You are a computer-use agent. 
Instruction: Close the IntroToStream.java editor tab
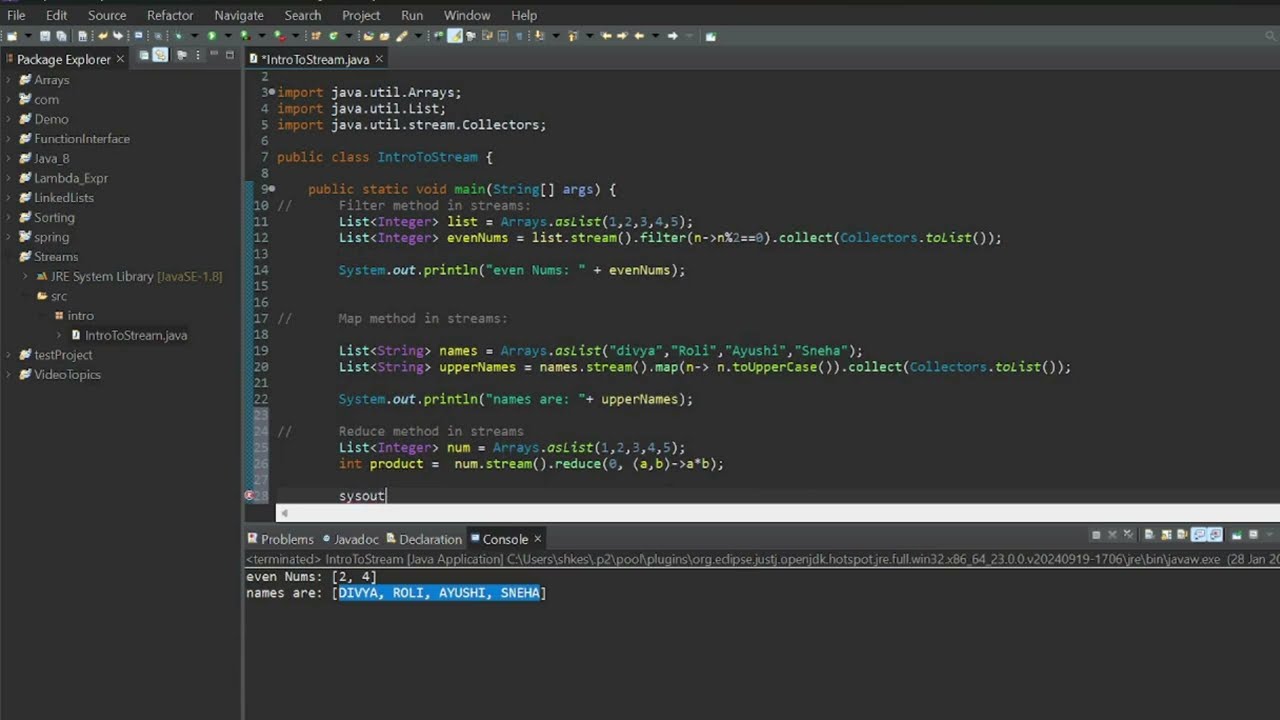379,59
